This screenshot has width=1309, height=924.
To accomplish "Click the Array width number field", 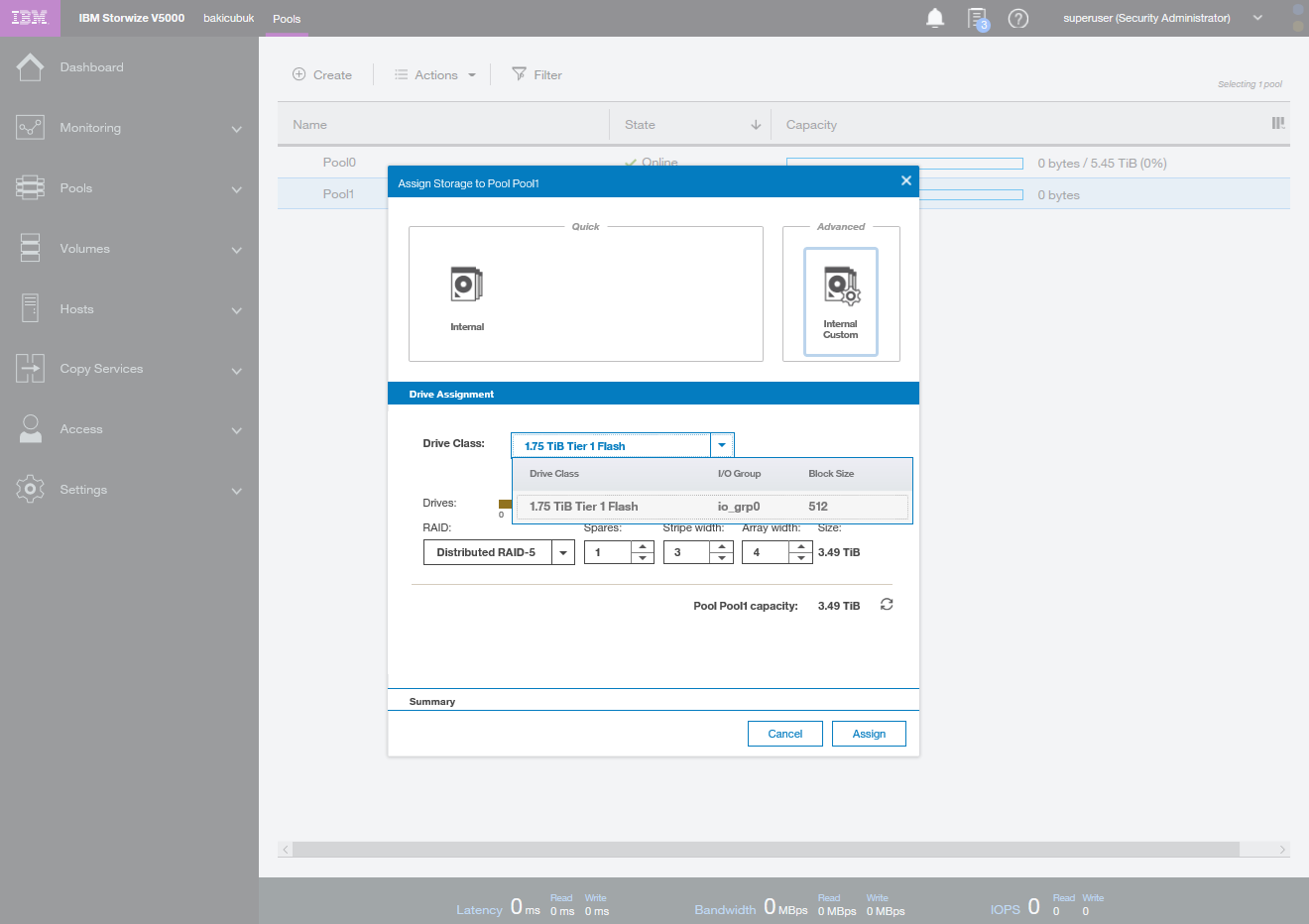I will (x=766, y=552).
